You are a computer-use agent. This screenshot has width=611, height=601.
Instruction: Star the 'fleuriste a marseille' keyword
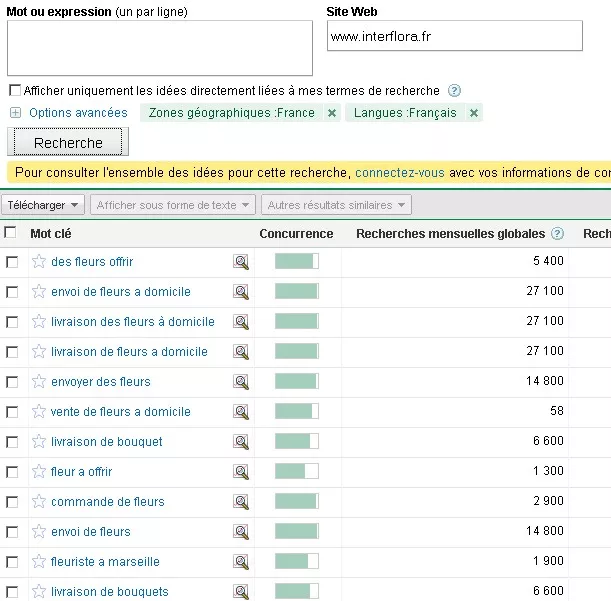[x=39, y=562]
